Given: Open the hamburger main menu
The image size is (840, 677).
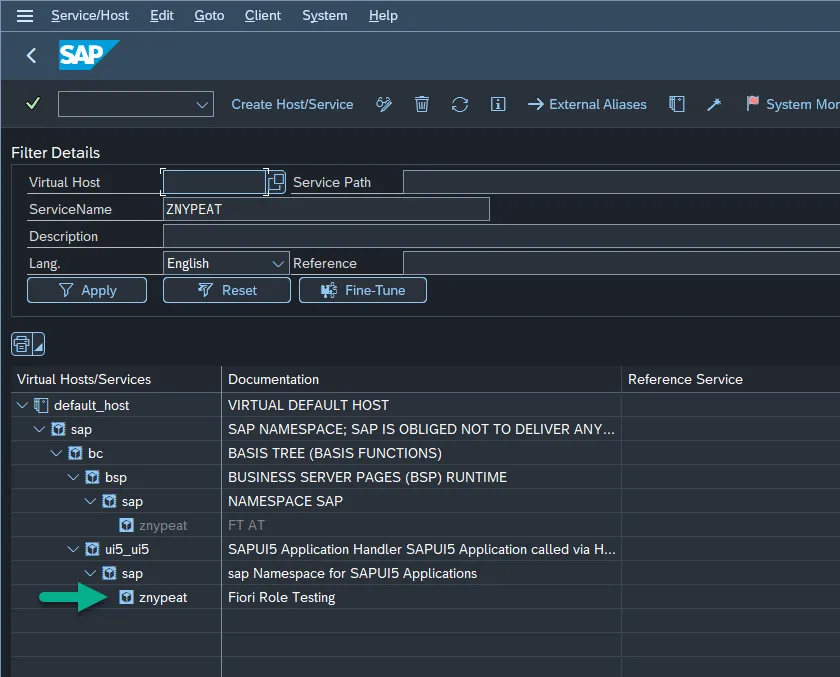Looking at the screenshot, I should 25,16.
